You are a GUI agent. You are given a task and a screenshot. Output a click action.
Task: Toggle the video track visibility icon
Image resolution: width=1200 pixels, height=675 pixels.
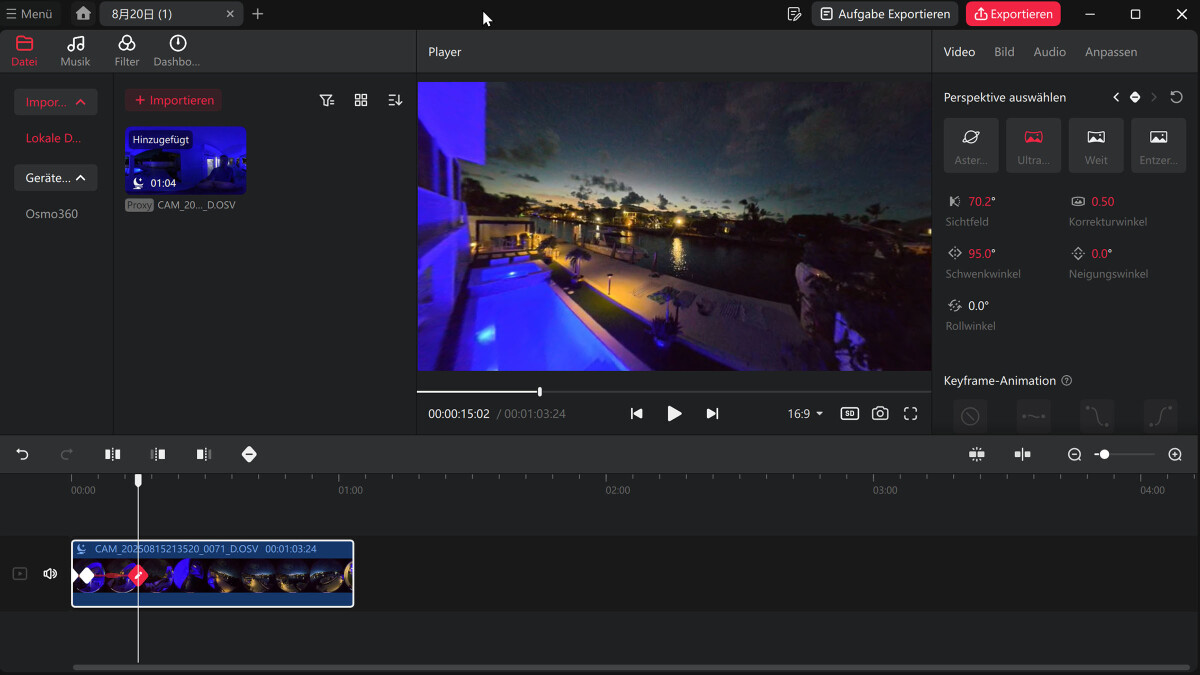[x=20, y=574]
